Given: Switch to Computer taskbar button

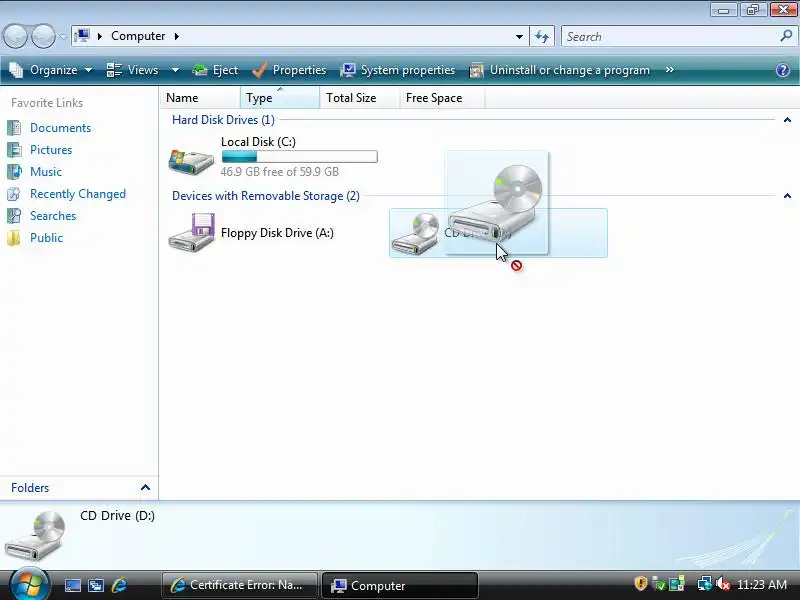Looking at the screenshot, I should [399, 585].
